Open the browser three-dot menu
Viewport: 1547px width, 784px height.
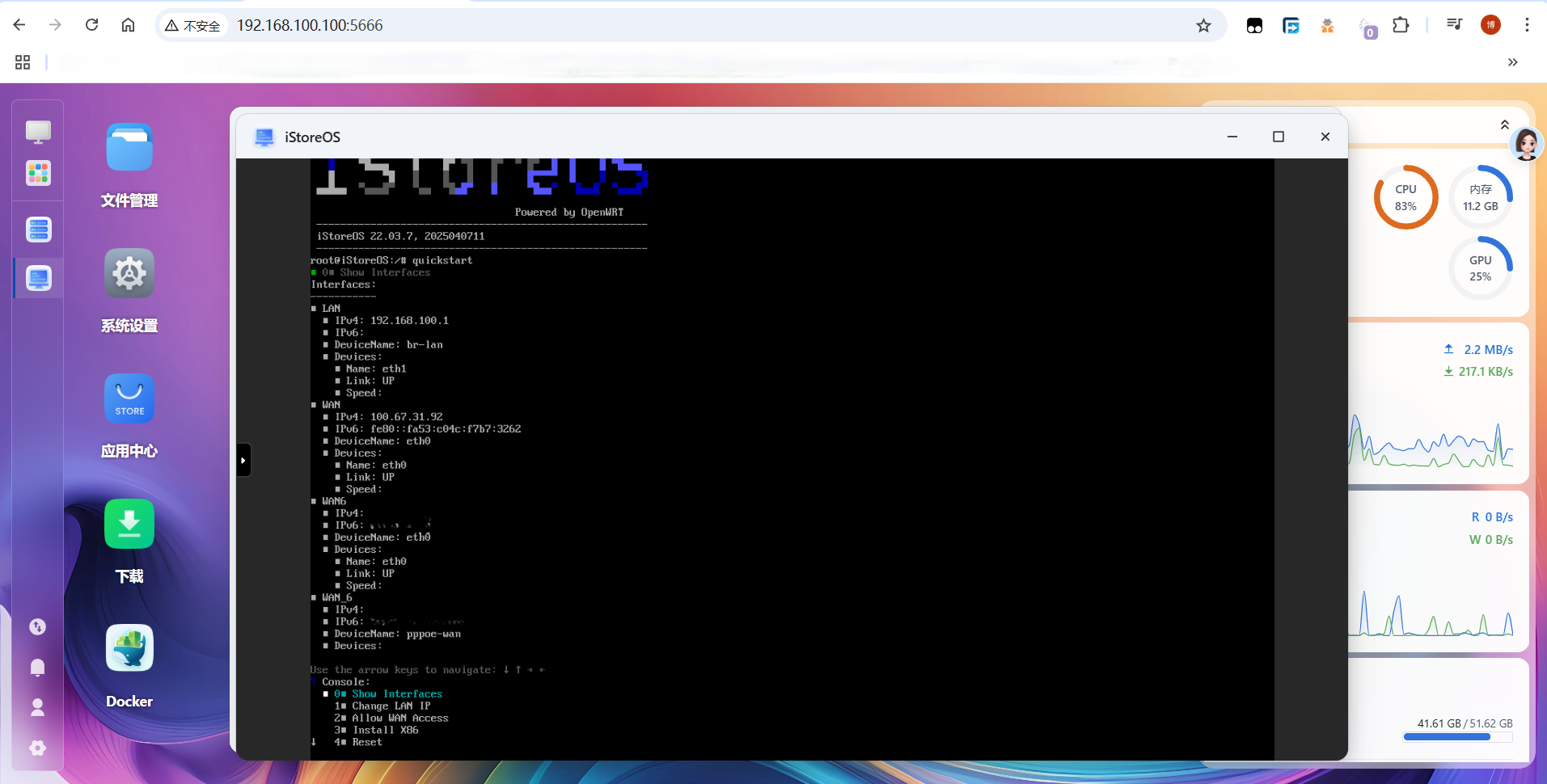click(1527, 25)
